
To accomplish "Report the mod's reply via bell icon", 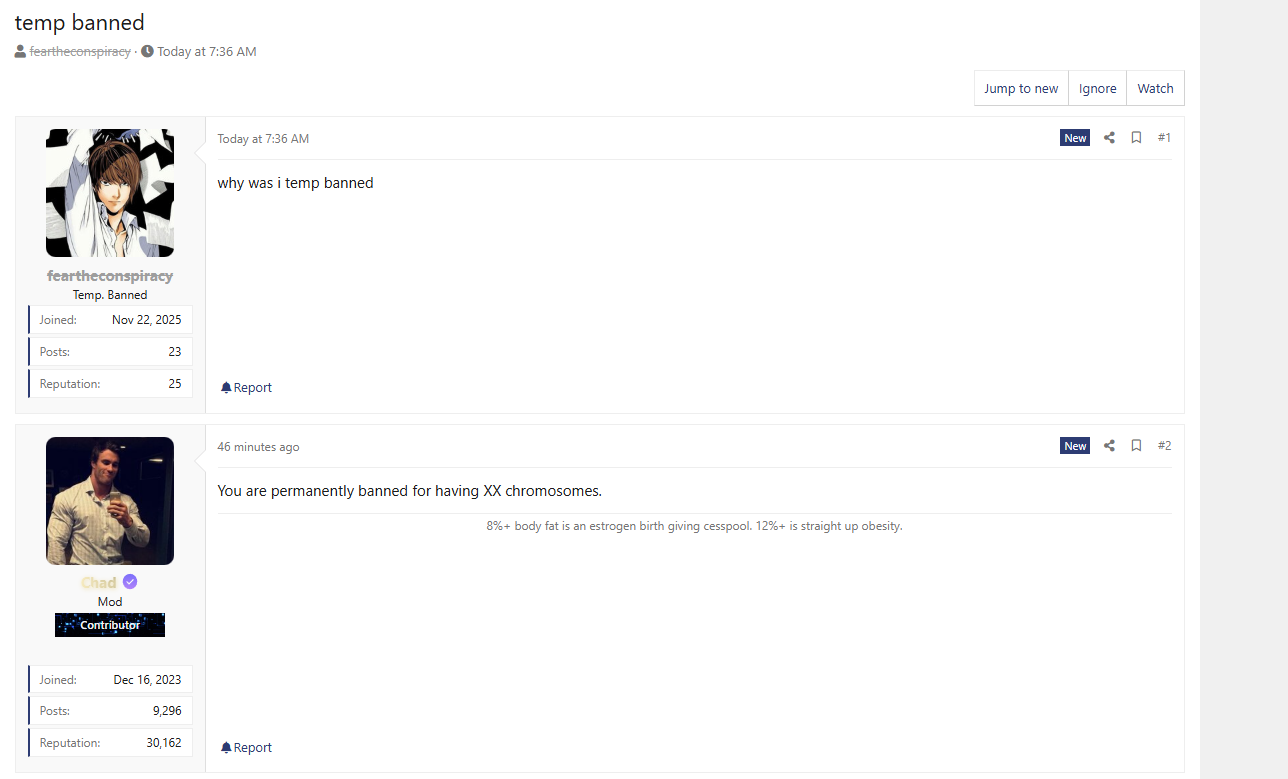I will pyautogui.click(x=226, y=747).
